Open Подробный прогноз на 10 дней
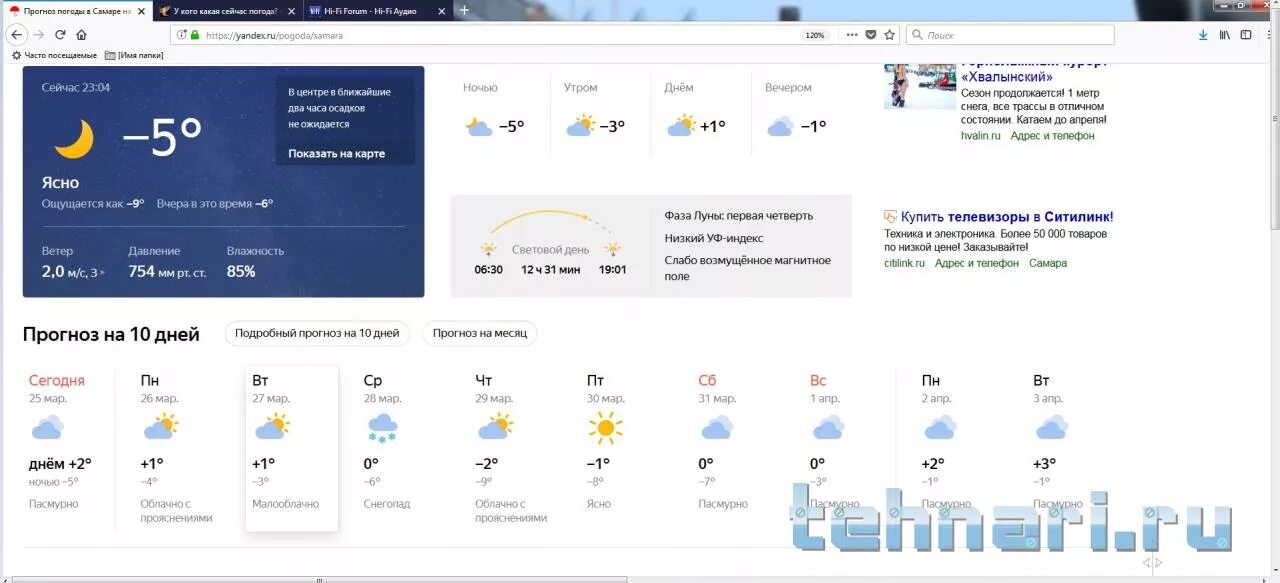The height and width of the screenshot is (583, 1280). click(x=316, y=334)
